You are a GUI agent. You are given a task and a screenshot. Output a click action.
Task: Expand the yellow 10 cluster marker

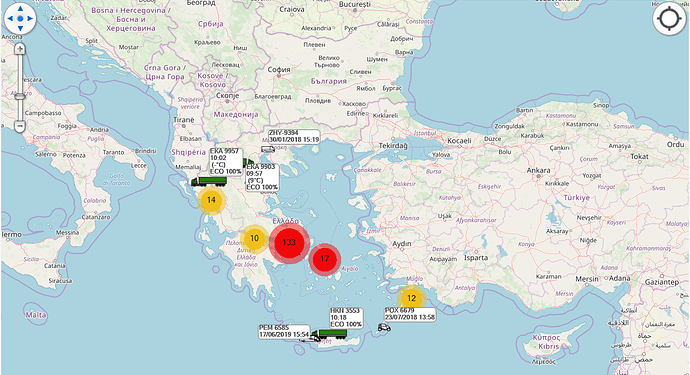click(254, 239)
